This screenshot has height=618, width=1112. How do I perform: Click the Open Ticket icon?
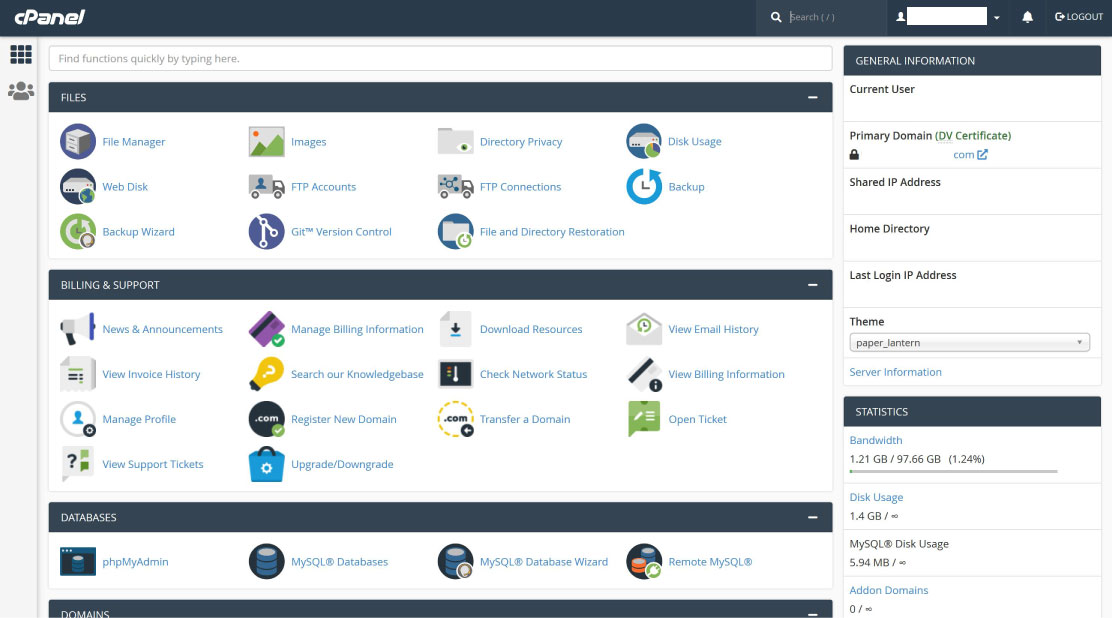(x=644, y=419)
